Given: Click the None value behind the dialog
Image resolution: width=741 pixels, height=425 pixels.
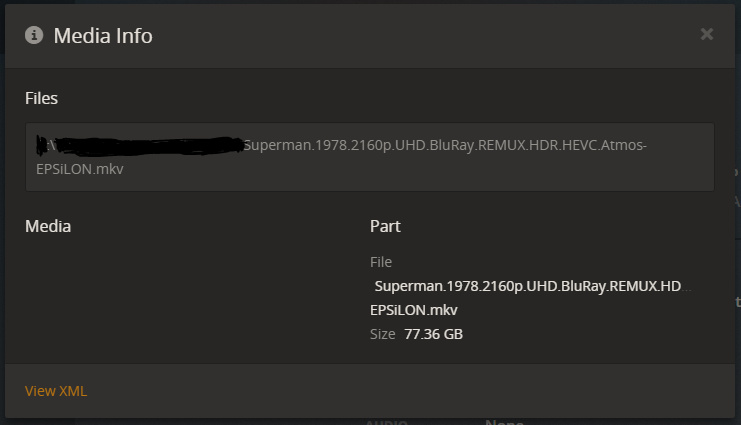Looking at the screenshot, I should coord(504,422).
